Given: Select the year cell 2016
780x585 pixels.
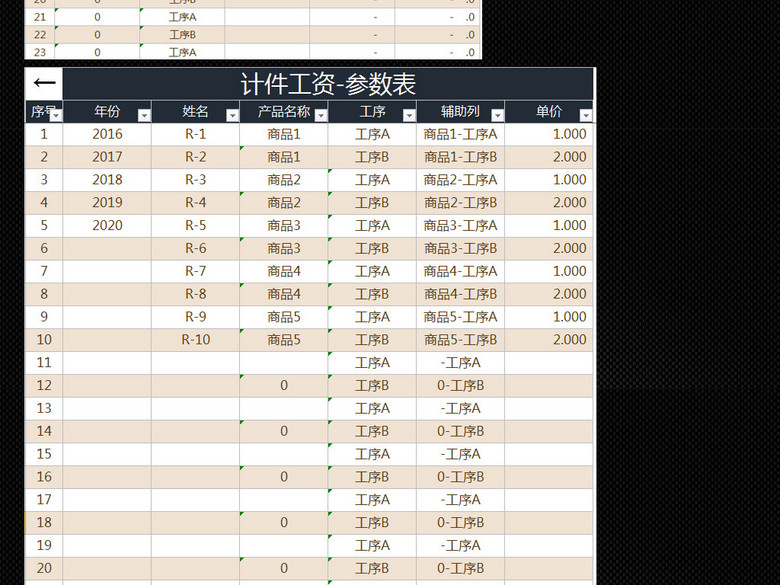Looking at the screenshot, I should tap(107, 134).
